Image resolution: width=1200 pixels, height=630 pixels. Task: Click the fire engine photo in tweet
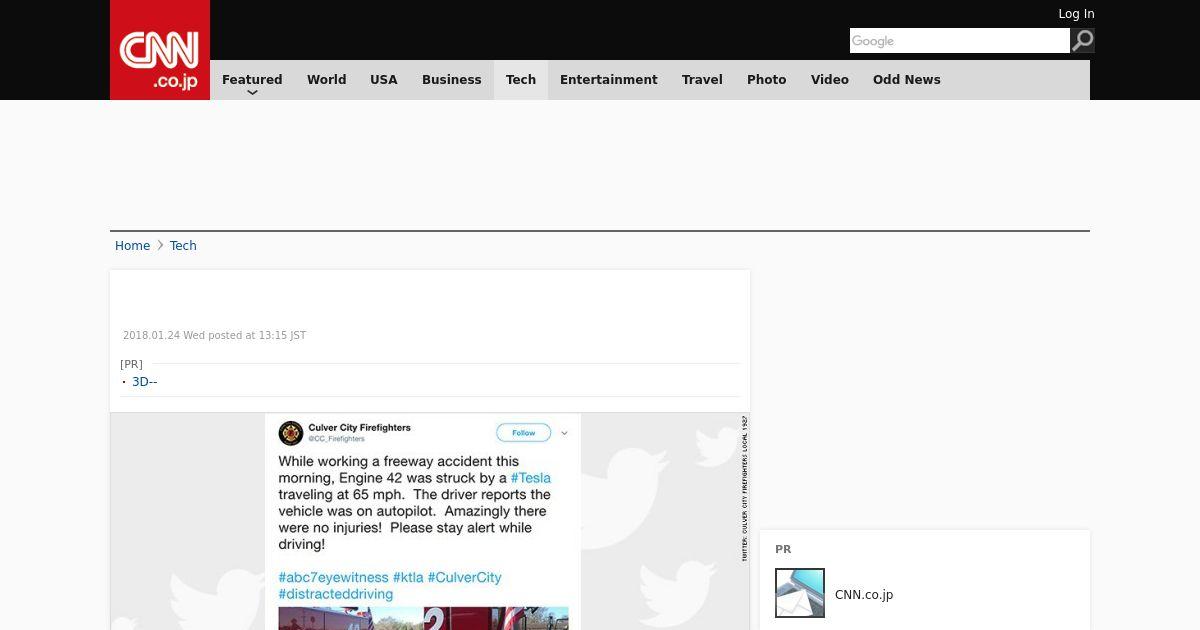click(x=423, y=618)
